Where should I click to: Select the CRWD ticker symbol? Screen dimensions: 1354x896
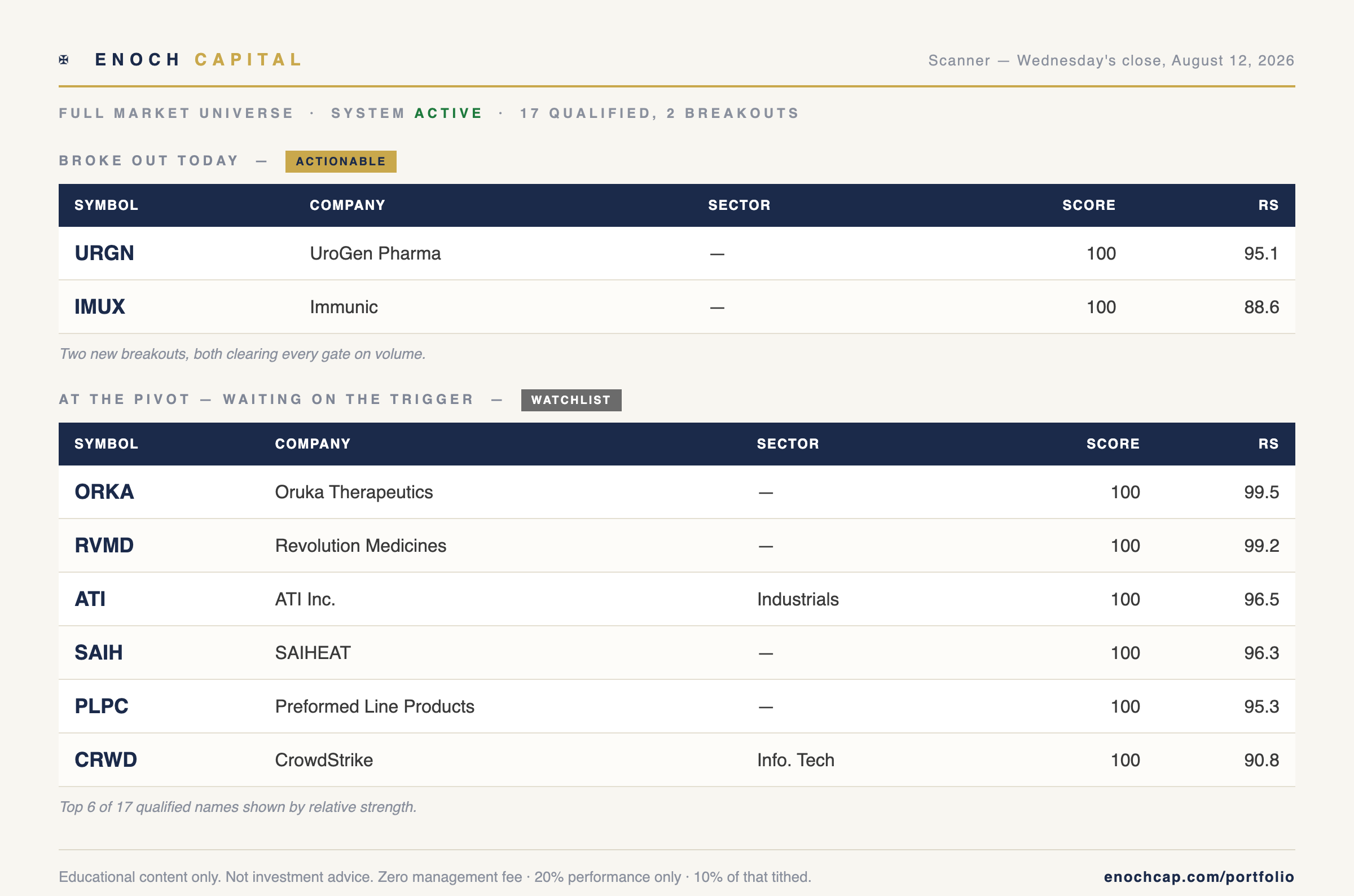pos(106,760)
